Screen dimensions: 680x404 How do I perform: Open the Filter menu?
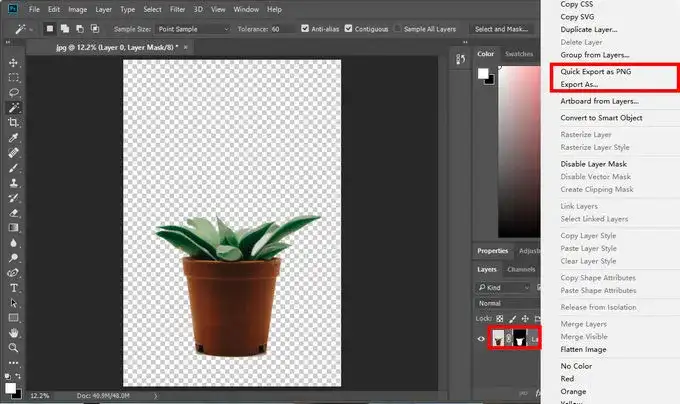178,9
